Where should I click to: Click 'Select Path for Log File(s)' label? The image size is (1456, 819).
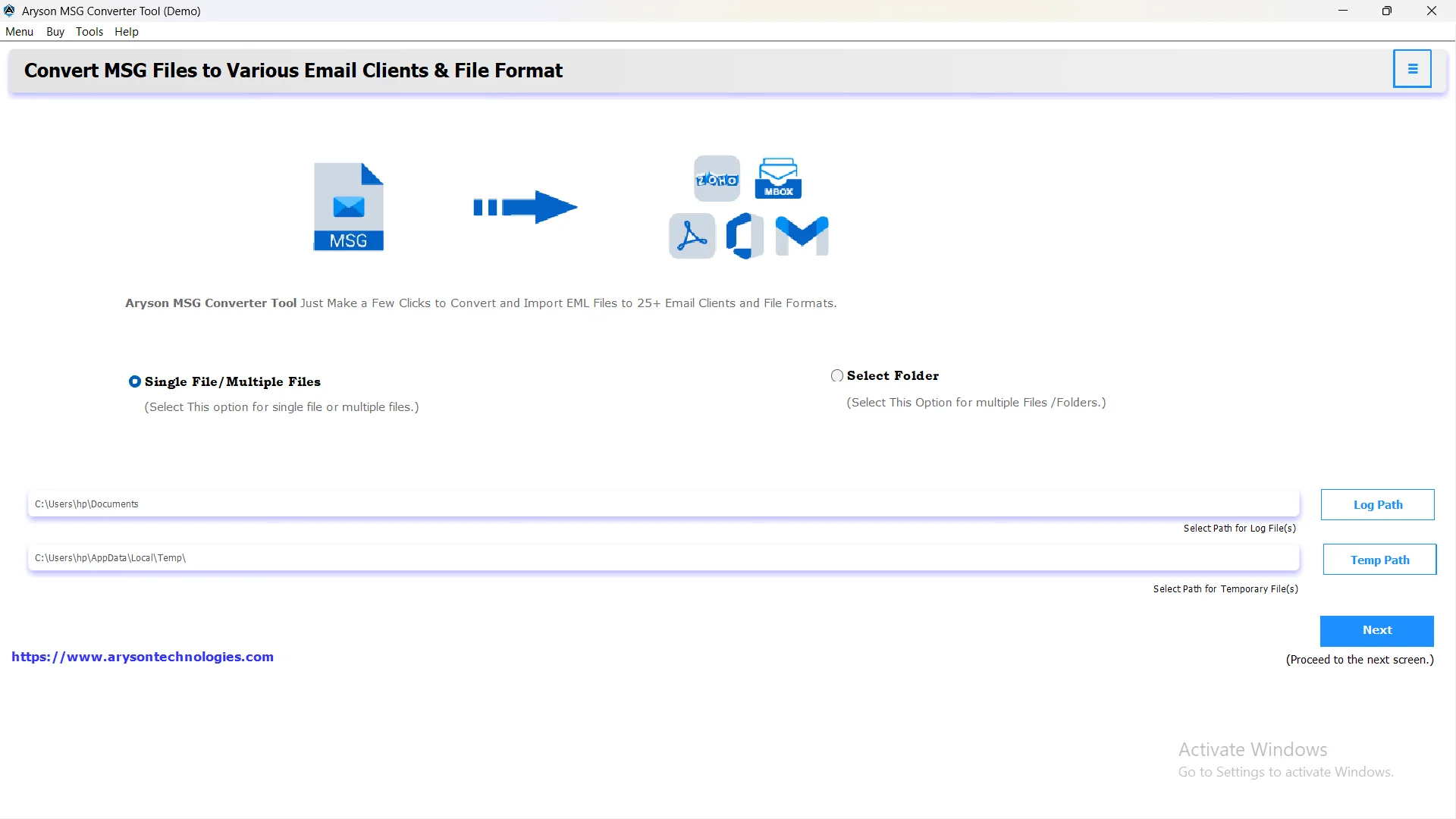[x=1240, y=529]
